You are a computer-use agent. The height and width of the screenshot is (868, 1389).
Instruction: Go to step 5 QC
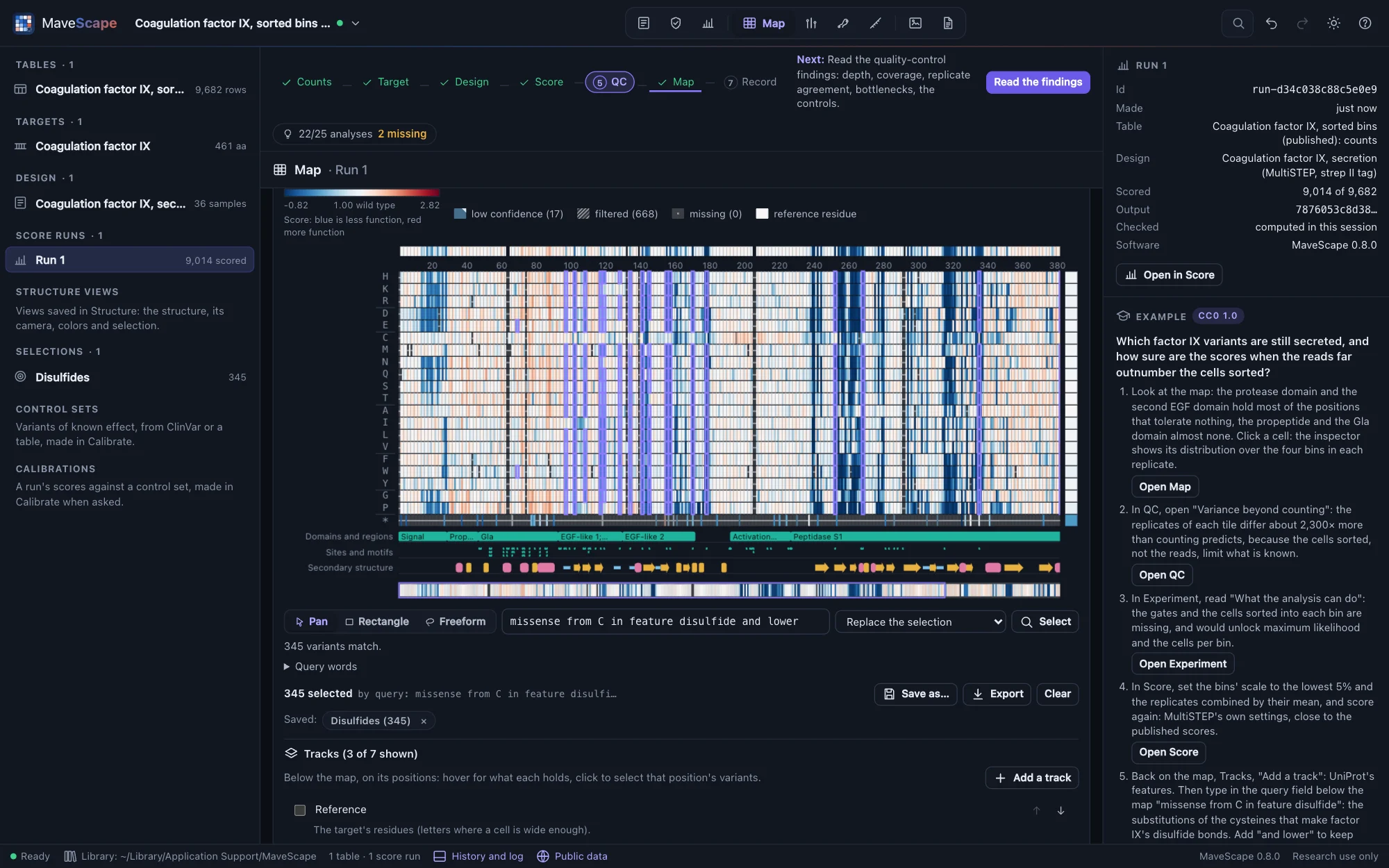point(610,82)
